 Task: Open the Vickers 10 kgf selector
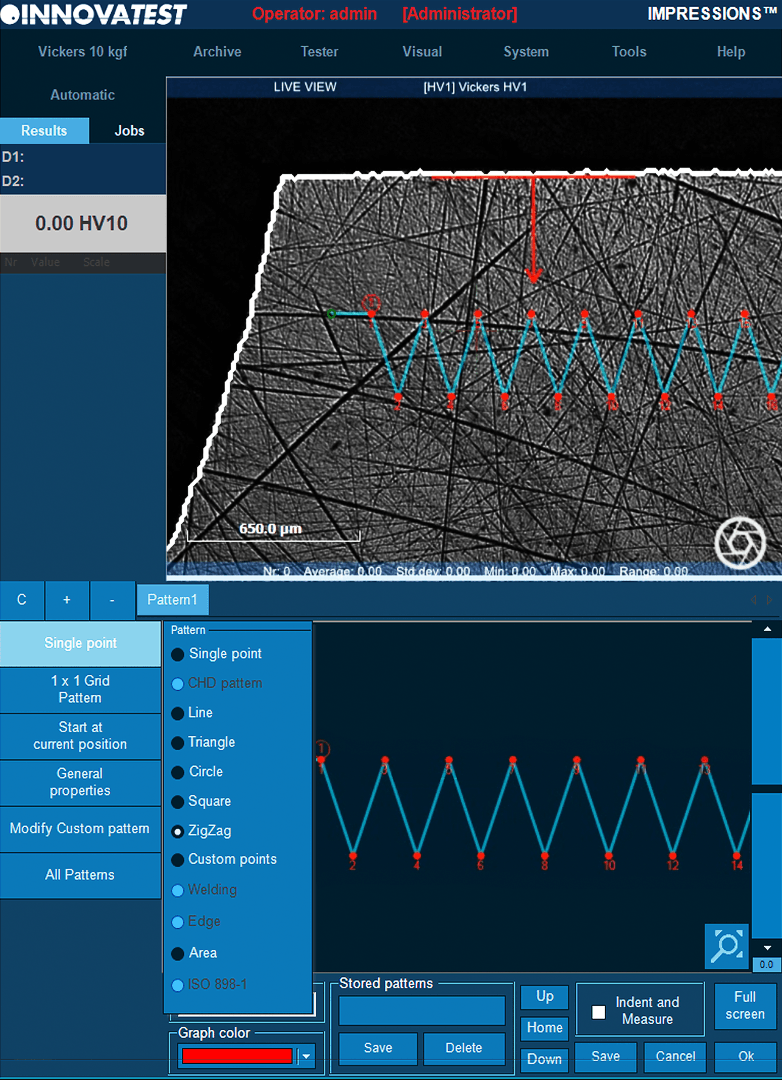(82, 52)
